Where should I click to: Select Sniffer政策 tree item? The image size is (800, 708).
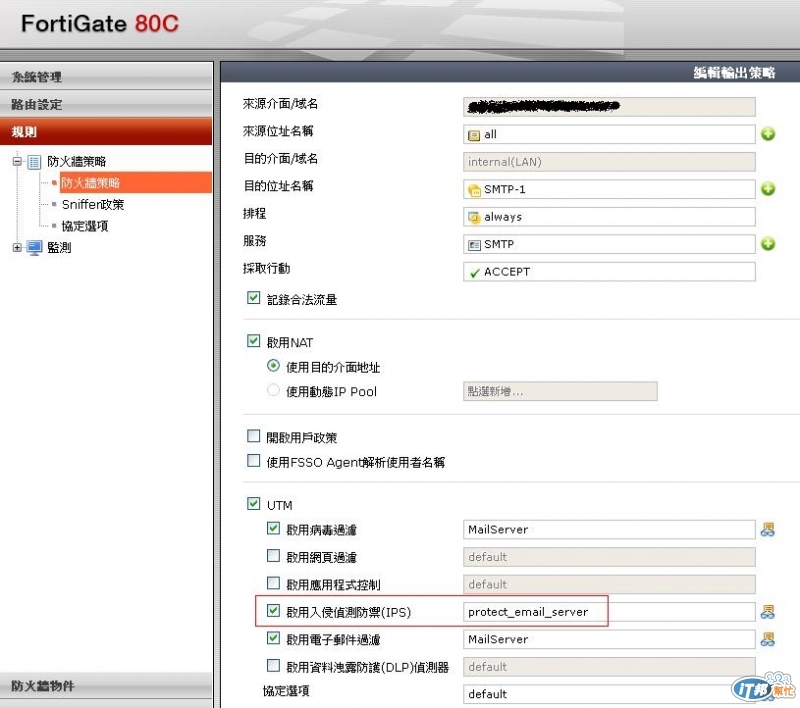point(93,205)
